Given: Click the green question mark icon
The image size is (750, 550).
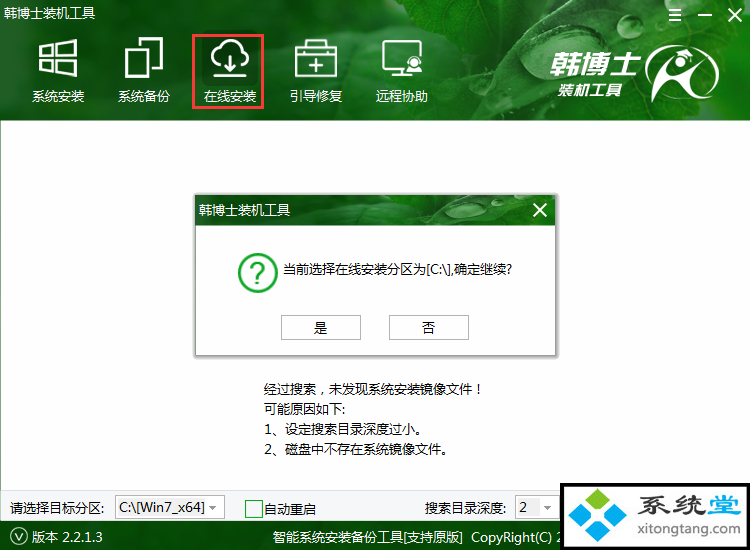Looking at the screenshot, I should (x=258, y=273).
